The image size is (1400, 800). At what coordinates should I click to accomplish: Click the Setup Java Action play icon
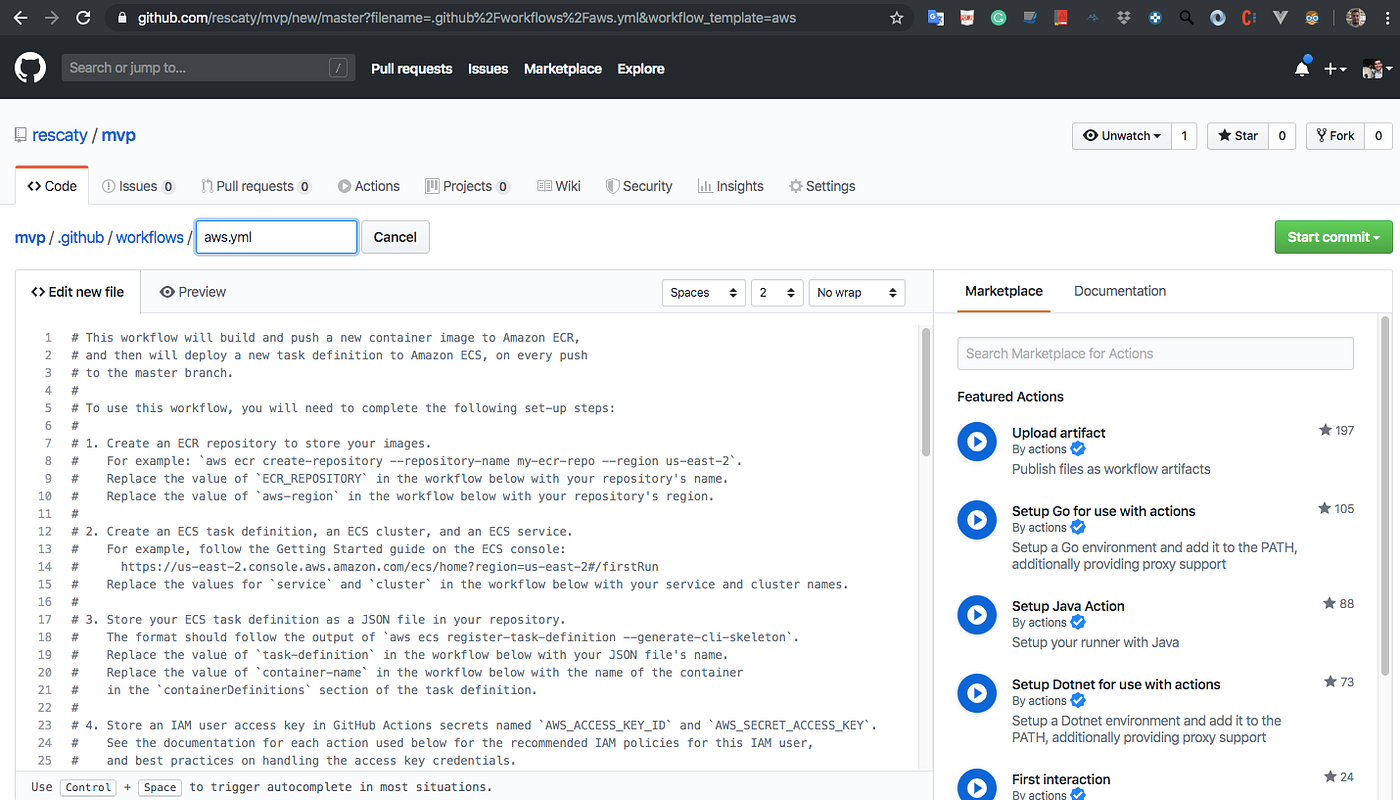point(977,615)
